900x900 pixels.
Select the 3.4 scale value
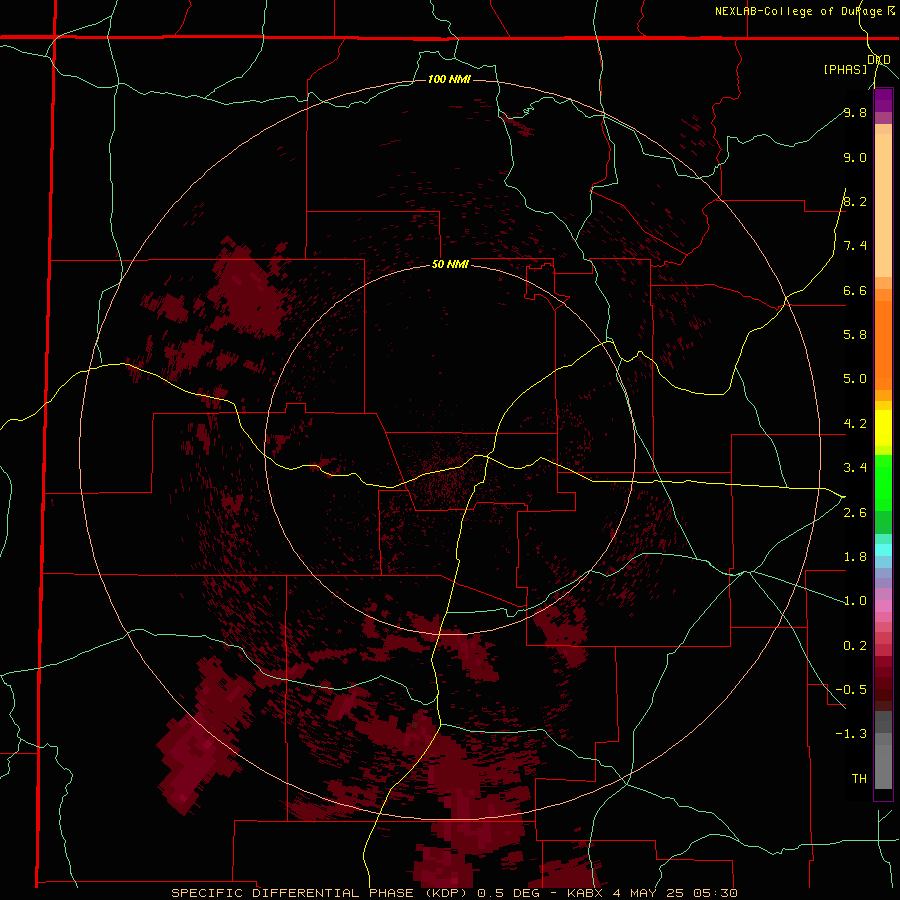(855, 468)
